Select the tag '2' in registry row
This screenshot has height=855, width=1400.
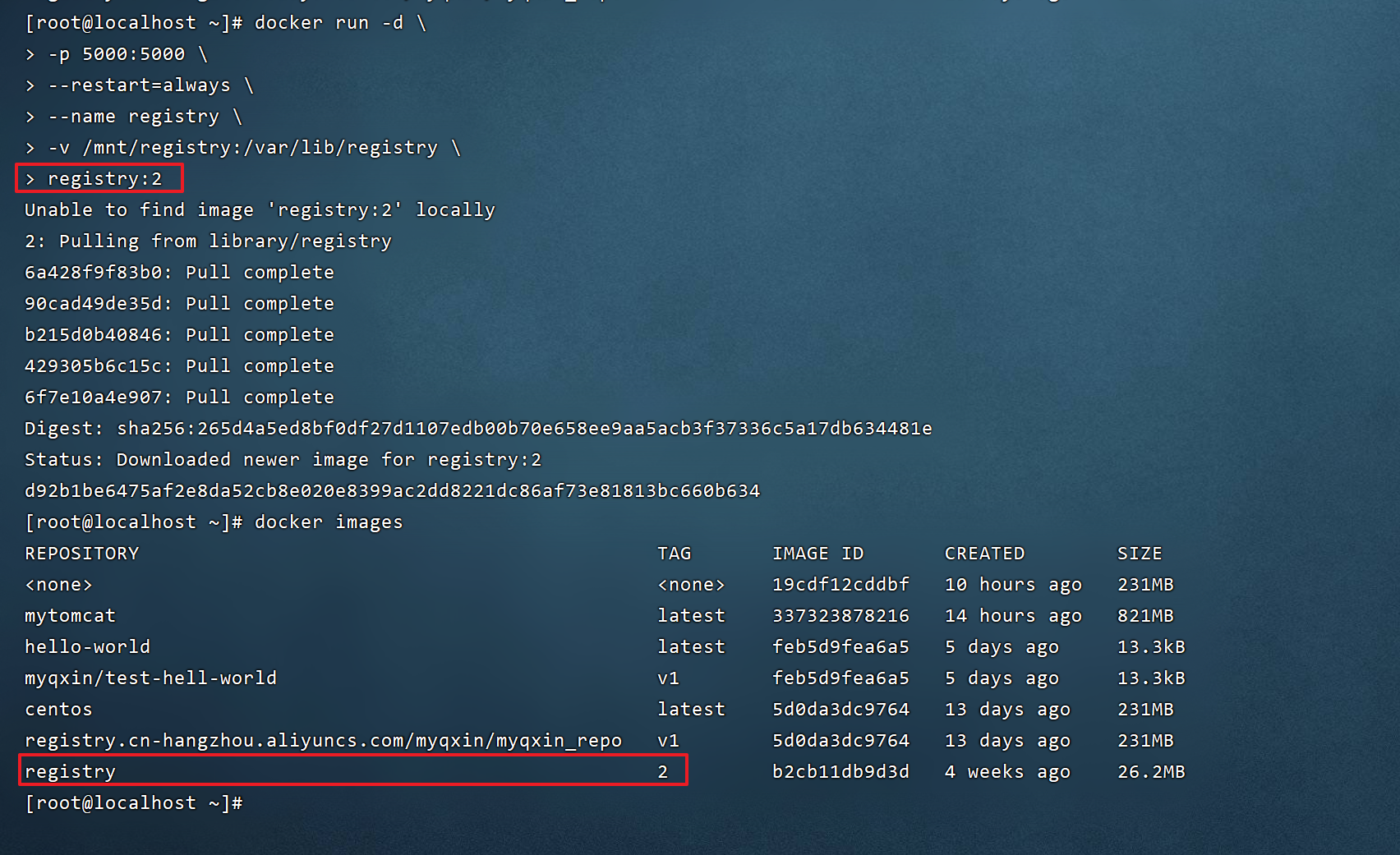[663, 772]
